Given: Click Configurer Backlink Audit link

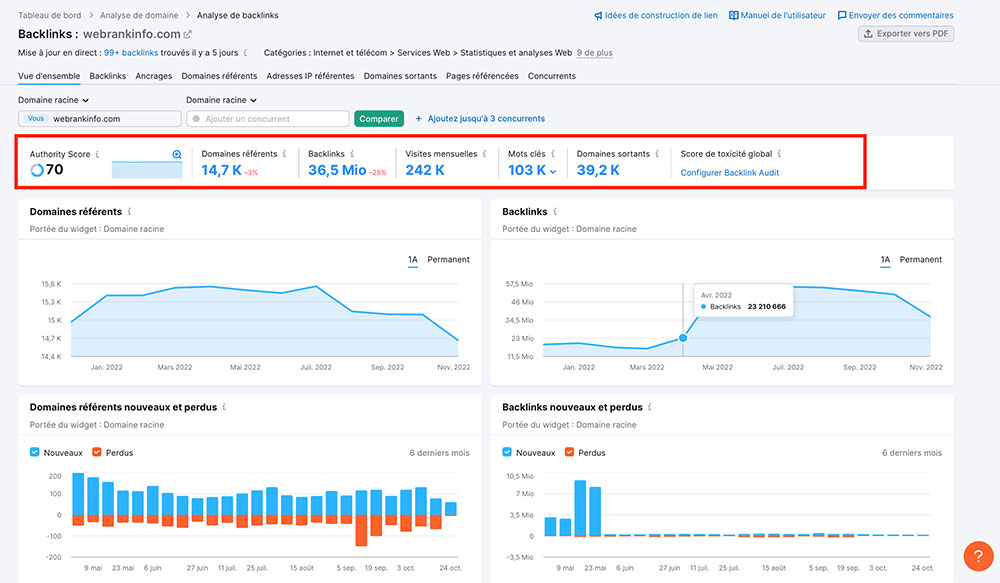Looking at the screenshot, I should coord(730,173).
